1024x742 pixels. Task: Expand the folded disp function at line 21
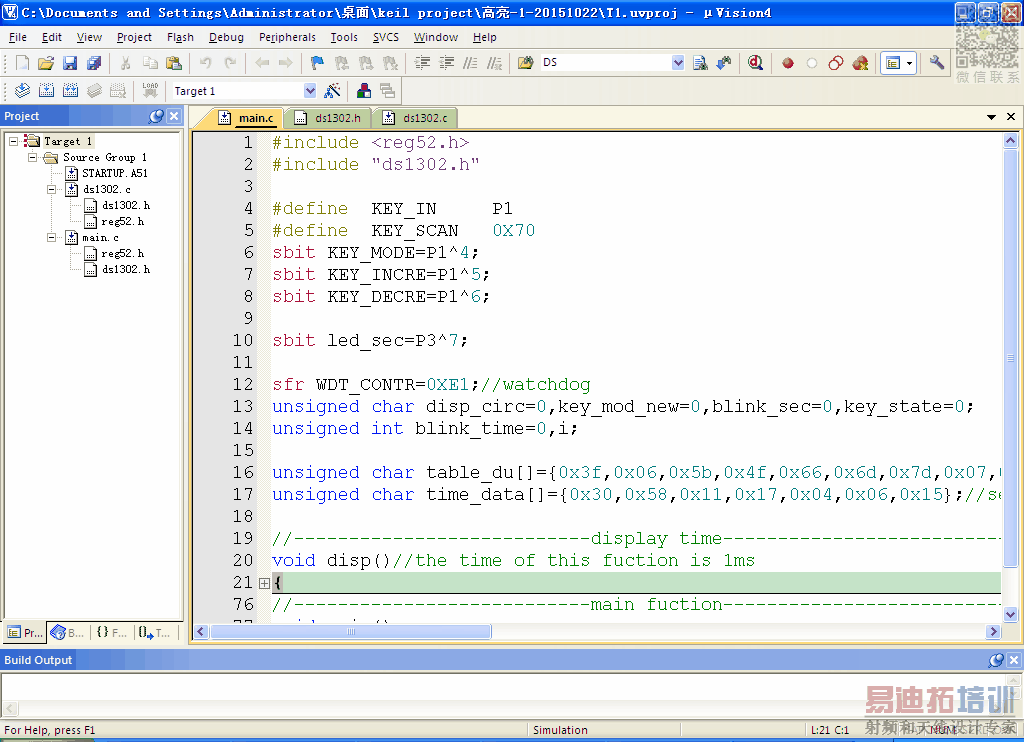(264, 583)
